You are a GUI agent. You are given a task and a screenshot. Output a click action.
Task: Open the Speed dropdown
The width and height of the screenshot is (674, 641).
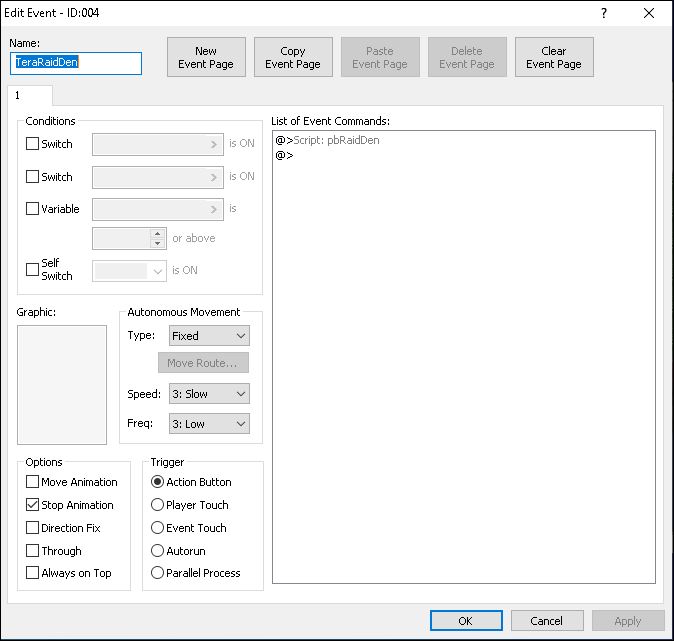pos(209,394)
